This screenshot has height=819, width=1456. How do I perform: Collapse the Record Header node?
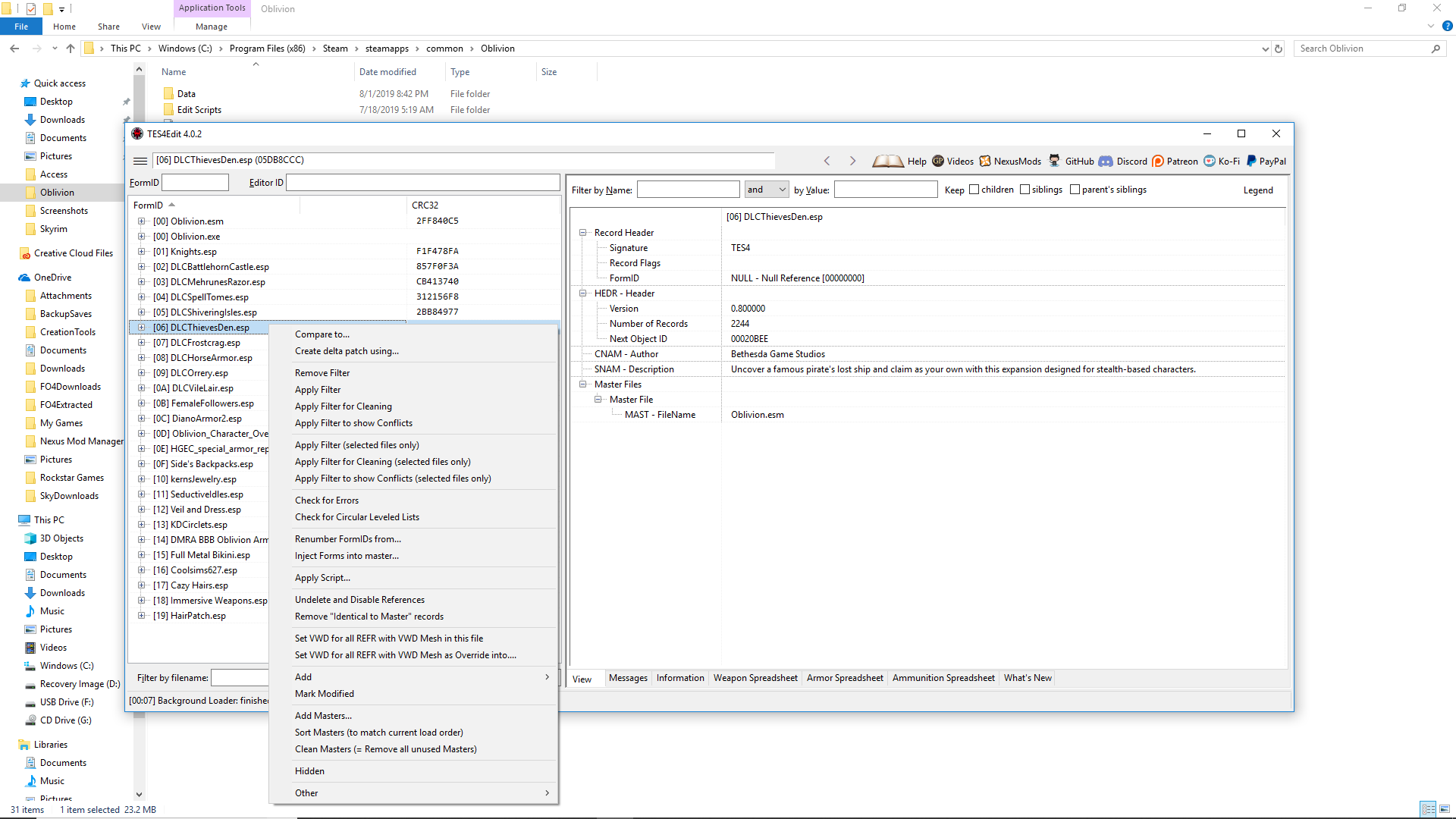(583, 233)
